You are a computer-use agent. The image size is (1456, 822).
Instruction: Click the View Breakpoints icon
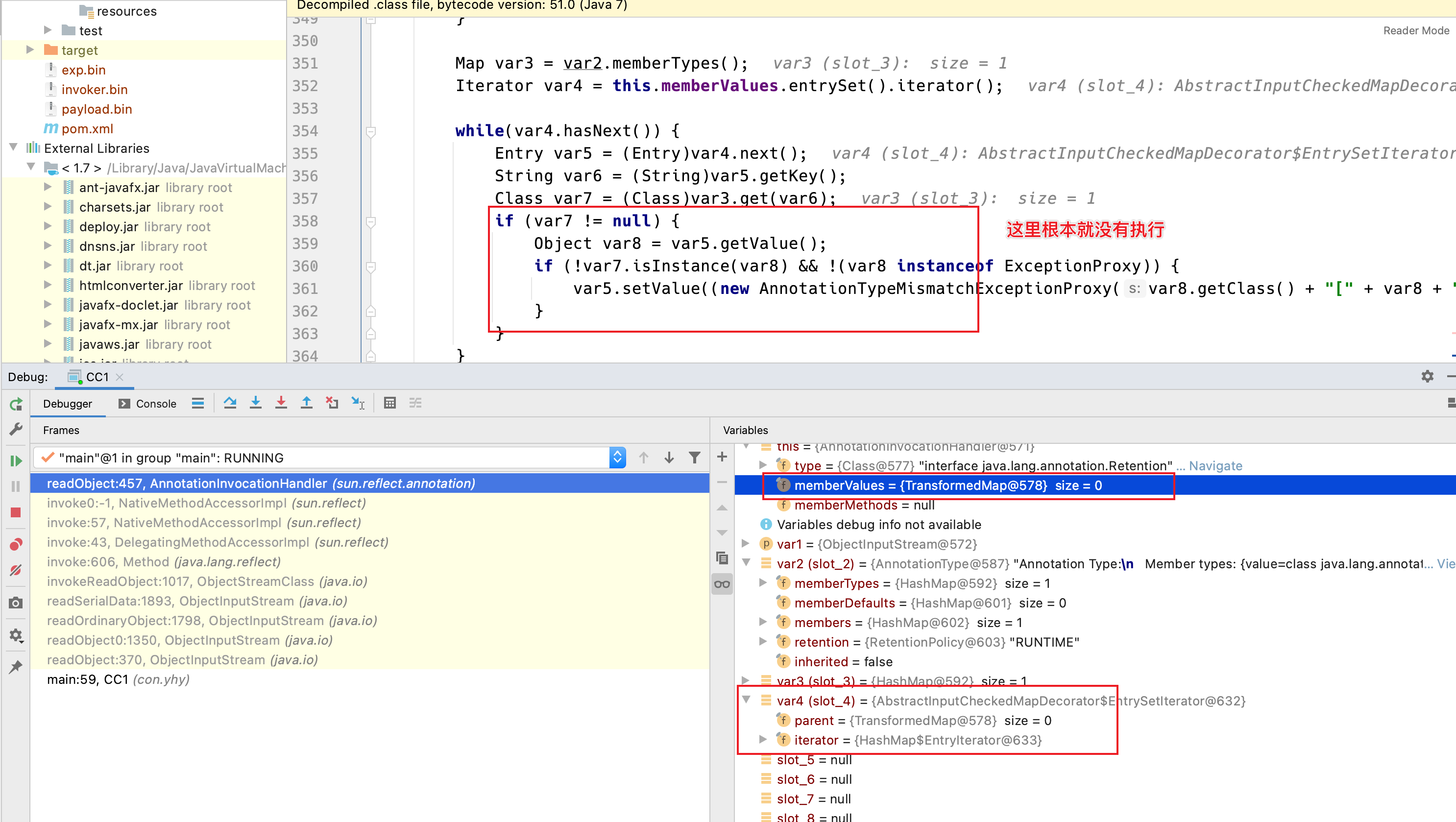point(16,544)
